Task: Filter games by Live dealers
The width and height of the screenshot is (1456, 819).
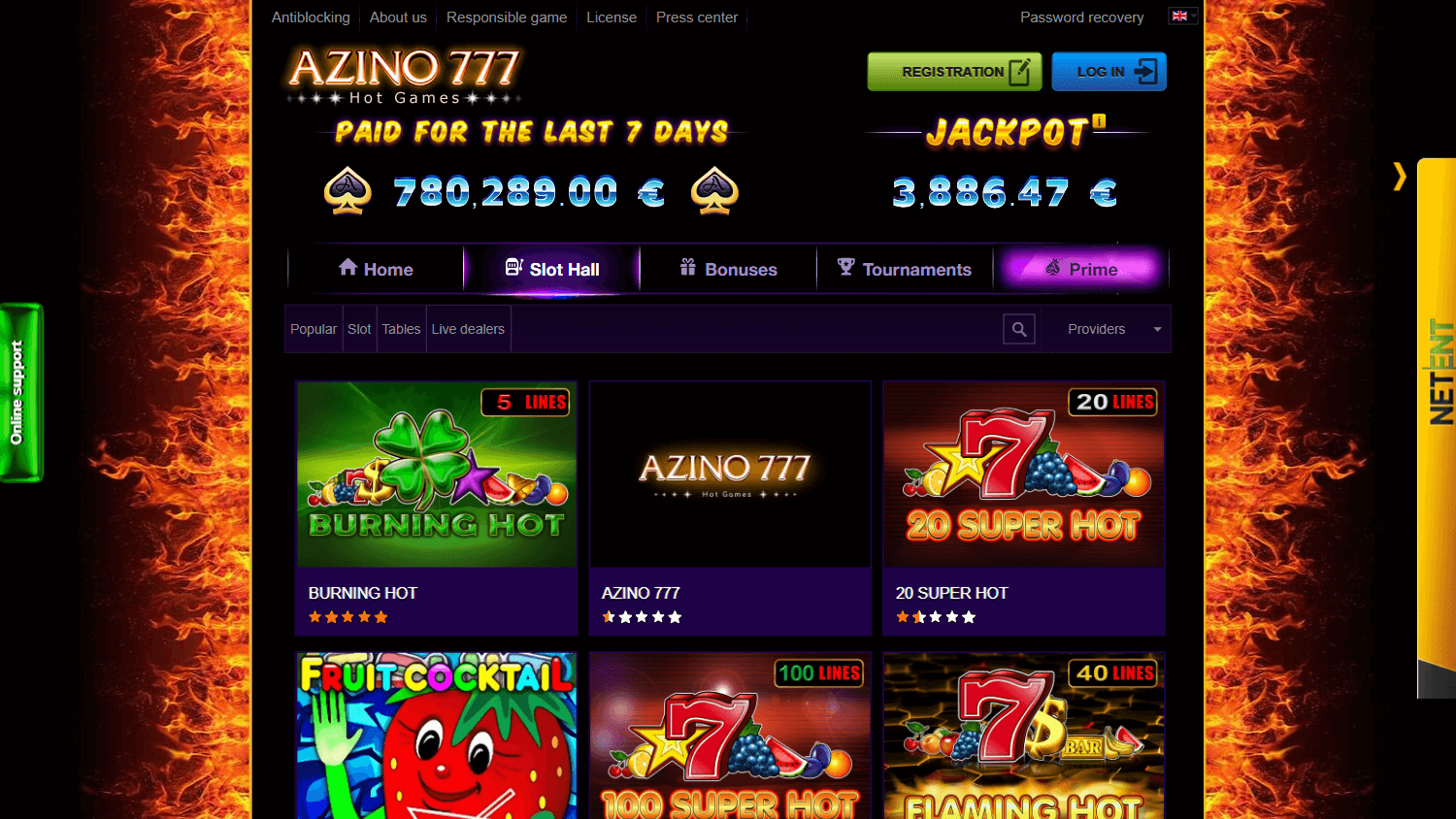Action: [x=468, y=329]
